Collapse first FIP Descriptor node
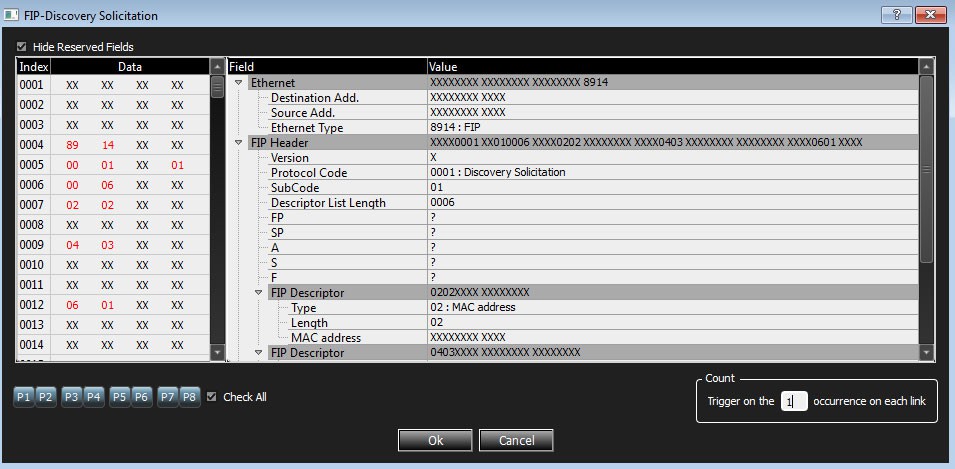The height and width of the screenshot is (469, 955). pyautogui.click(x=258, y=293)
